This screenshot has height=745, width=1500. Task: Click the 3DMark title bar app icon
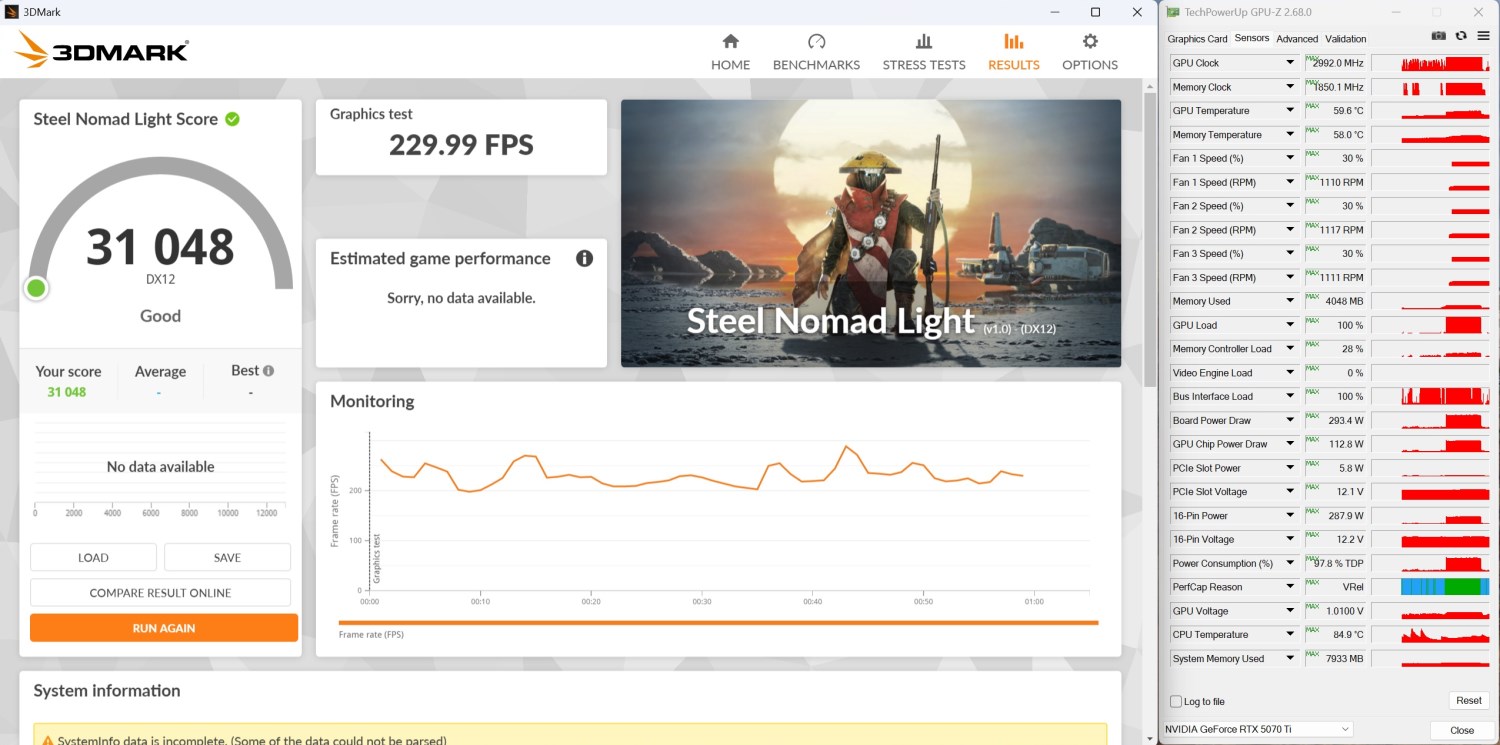(x=11, y=12)
